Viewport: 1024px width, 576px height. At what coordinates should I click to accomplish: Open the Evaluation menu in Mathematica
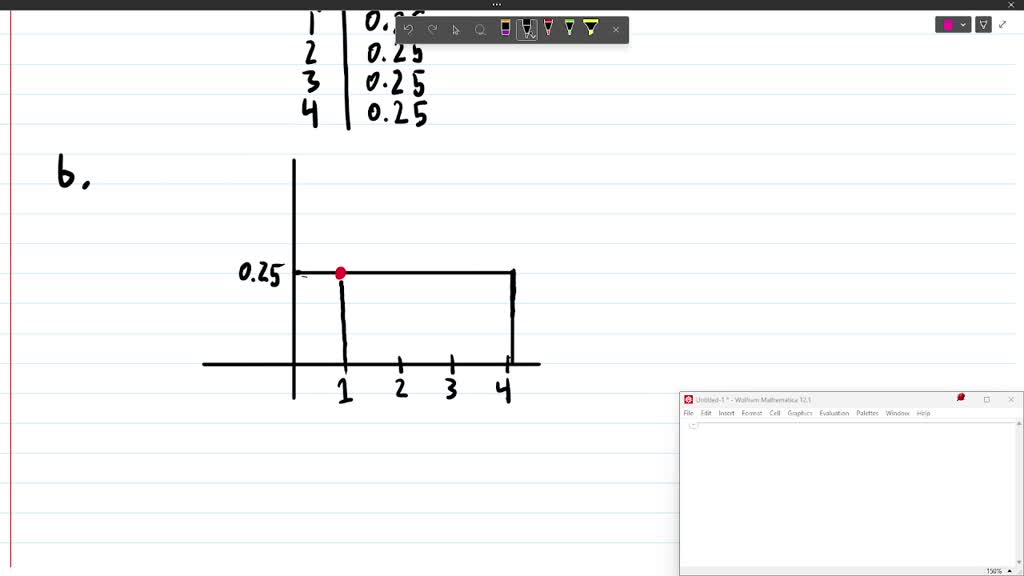click(x=834, y=413)
